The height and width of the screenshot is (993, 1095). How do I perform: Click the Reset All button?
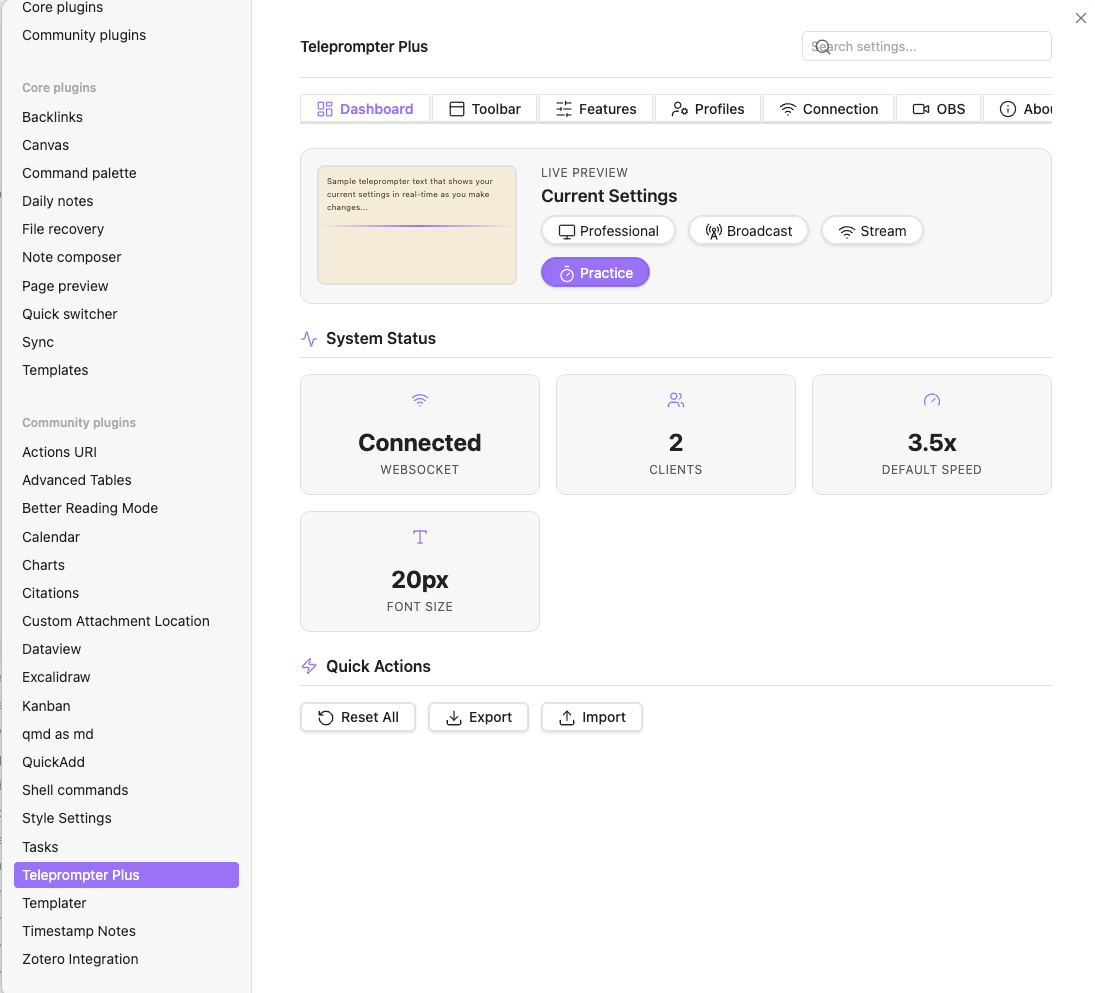[358, 717]
